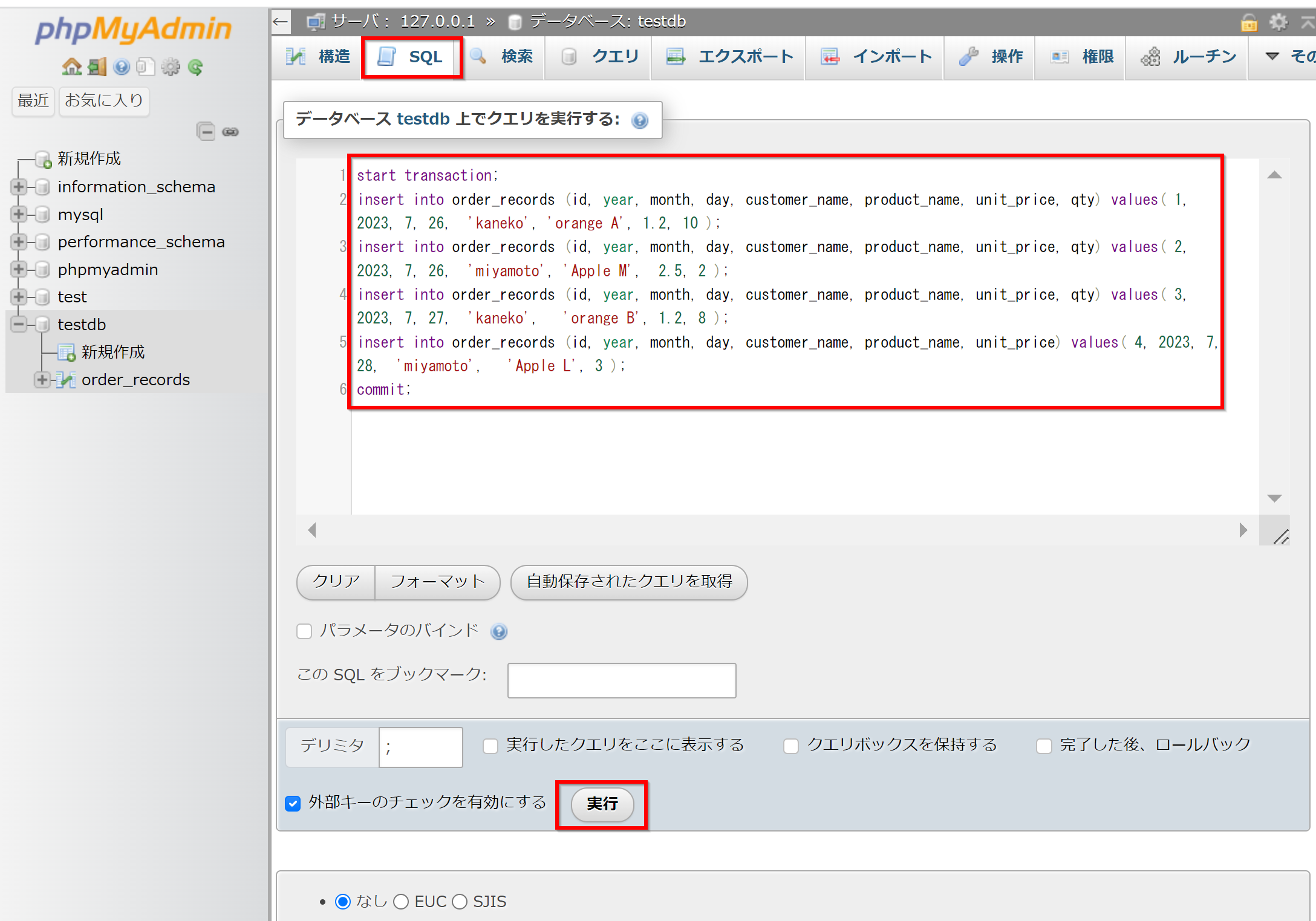Open the ルーチン tab
Image resolution: width=1316 pixels, height=921 pixels.
1188,57
